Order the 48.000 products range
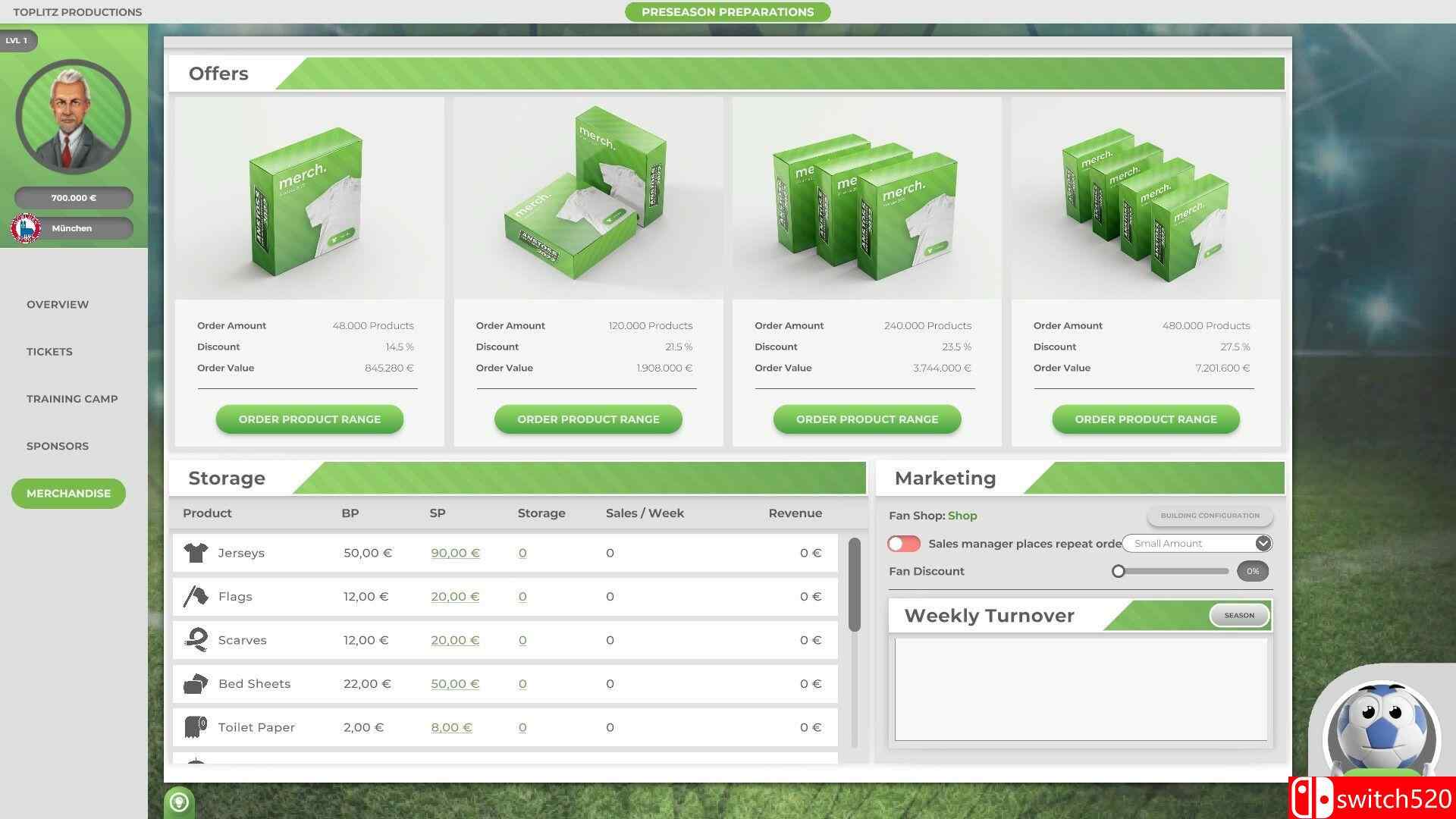The width and height of the screenshot is (1456, 819). 309,419
